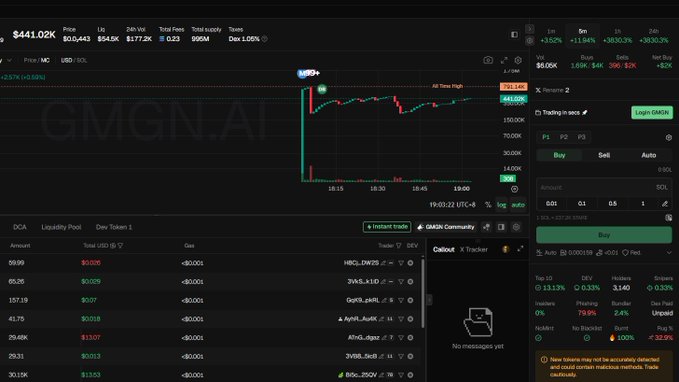The height and width of the screenshot is (382, 679).
Task: Collapse the Callout side panel handle
Action: (x=429, y=300)
